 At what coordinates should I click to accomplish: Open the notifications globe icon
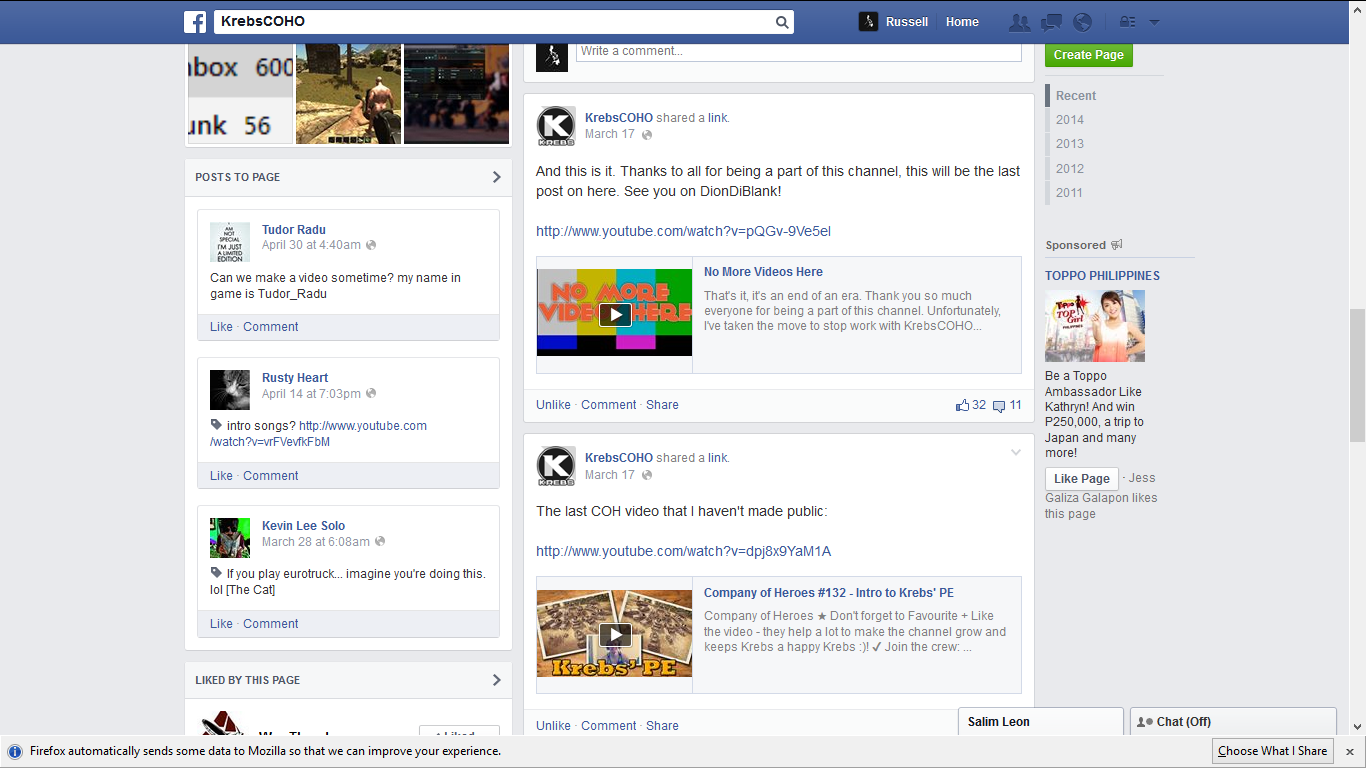click(x=1082, y=22)
